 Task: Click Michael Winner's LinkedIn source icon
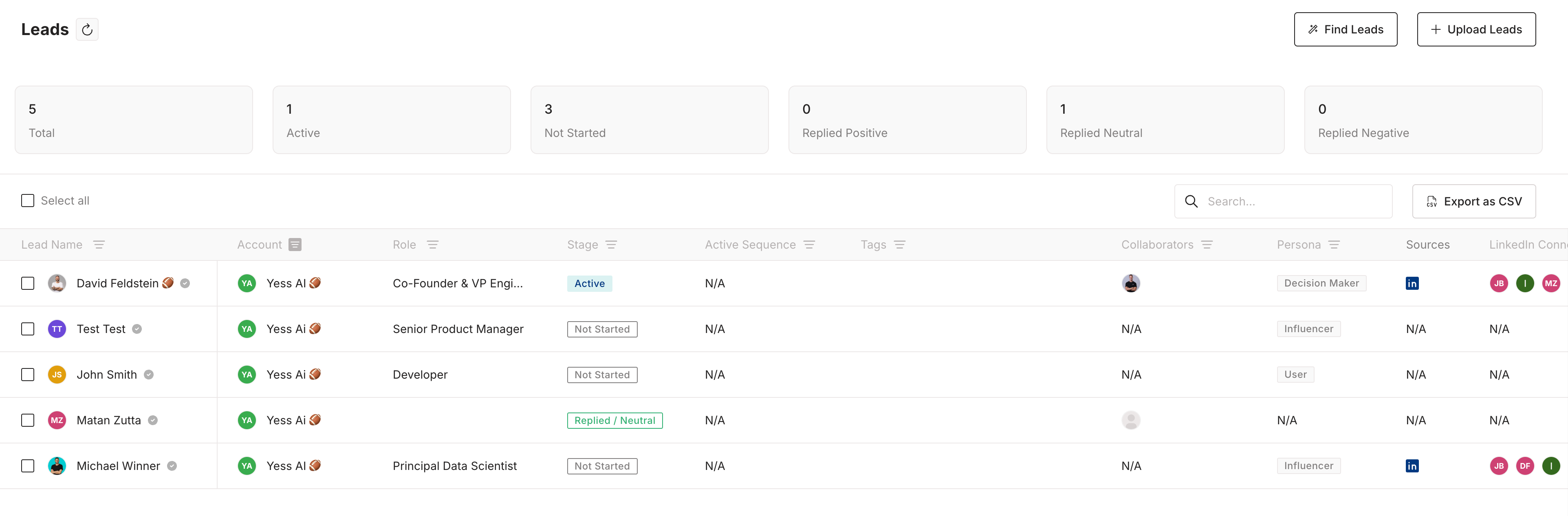click(x=1412, y=466)
